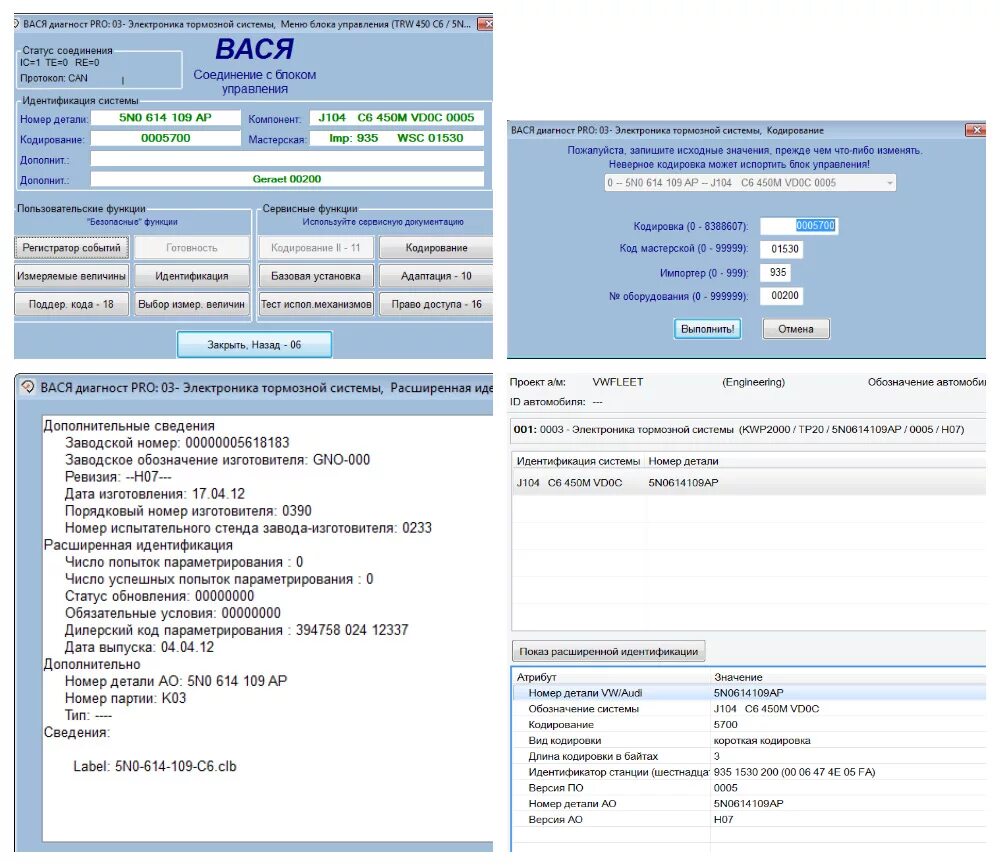Select the Версия АО H07 row
Image resolution: width=1000 pixels, height=866 pixels.
click(749, 819)
